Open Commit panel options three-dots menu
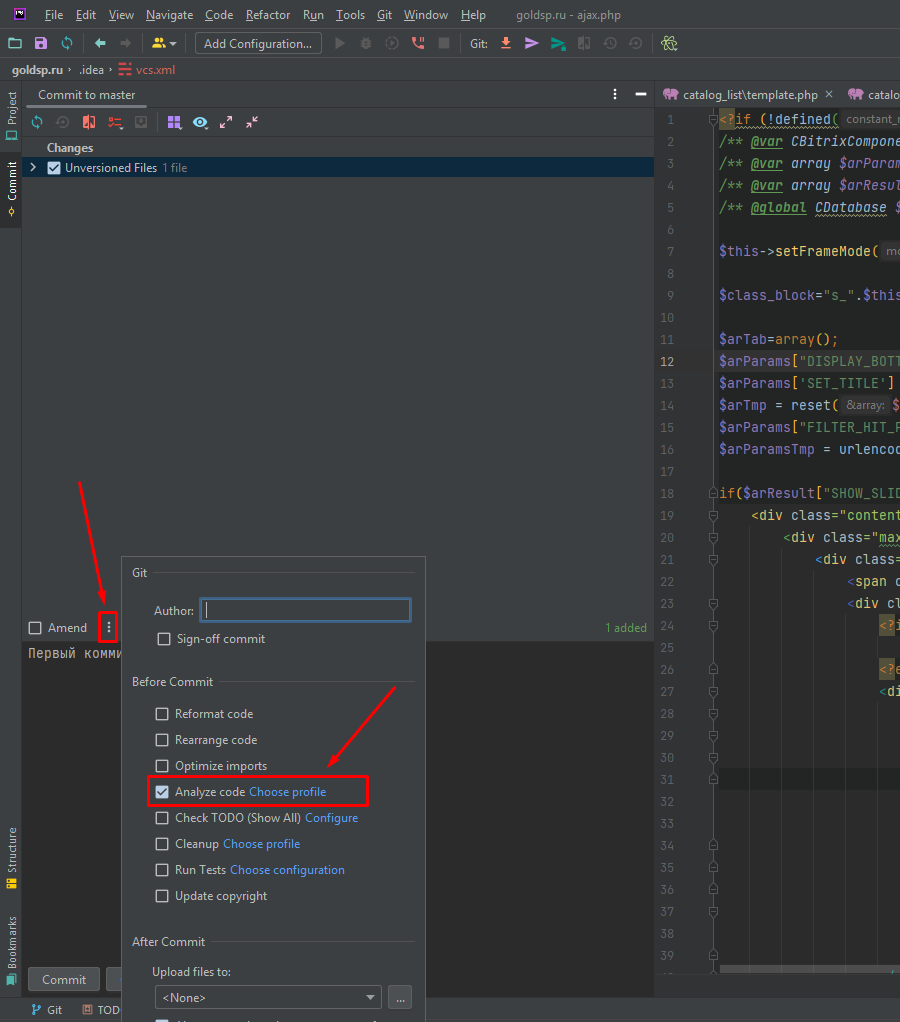 coord(615,95)
